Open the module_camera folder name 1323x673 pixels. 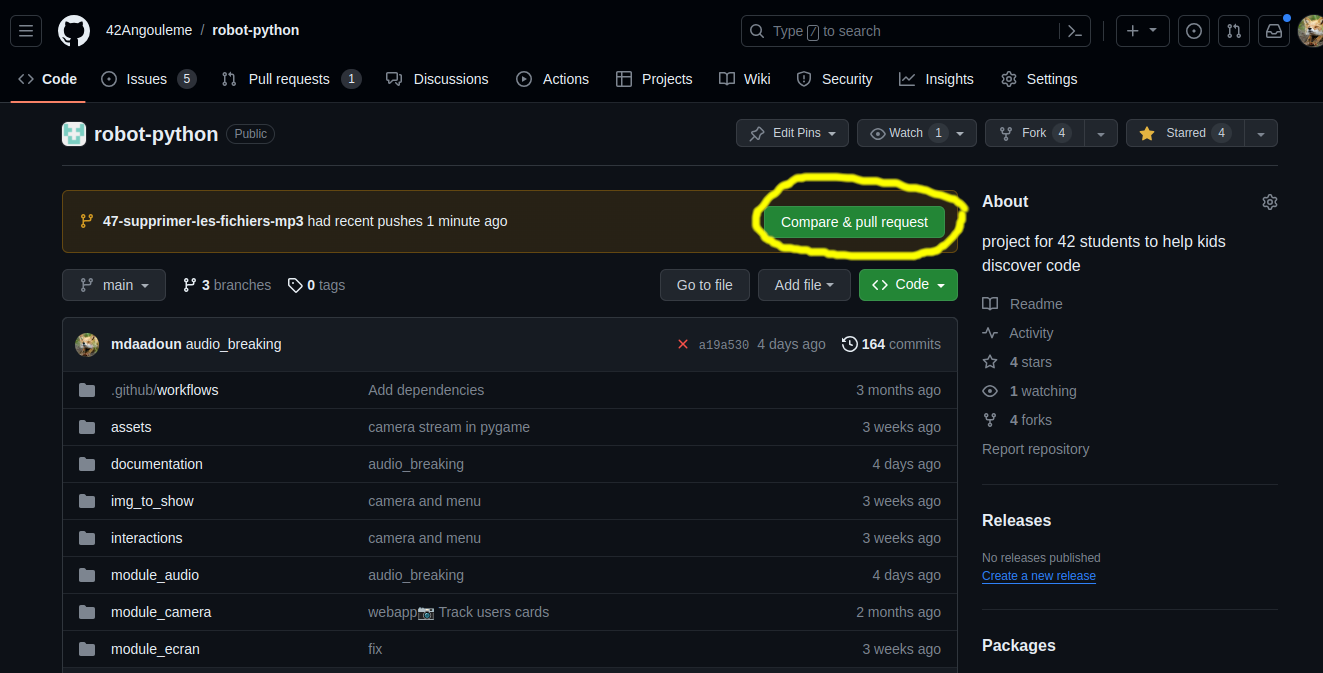161,612
